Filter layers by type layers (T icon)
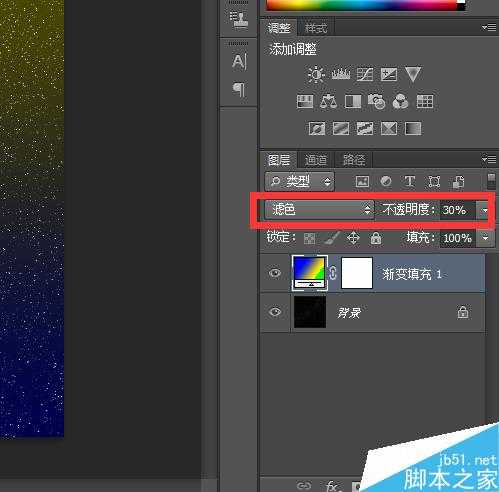499x492 pixels. click(410, 182)
